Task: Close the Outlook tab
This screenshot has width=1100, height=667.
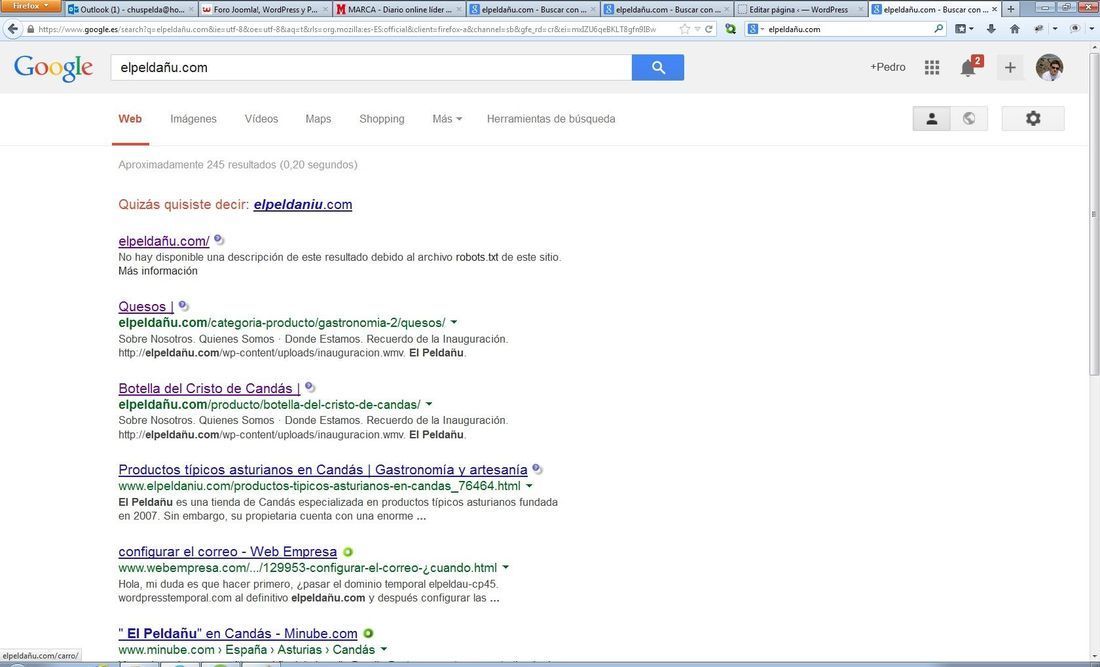Action: (x=192, y=10)
